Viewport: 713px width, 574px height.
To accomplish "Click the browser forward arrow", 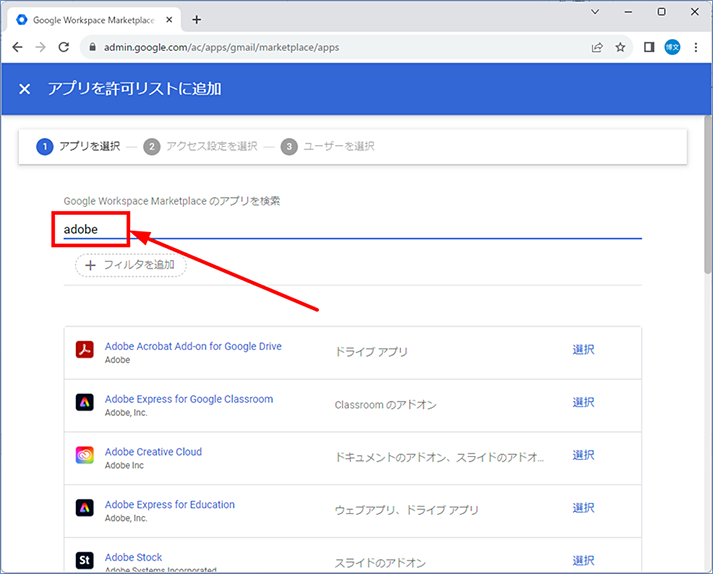I will point(40,47).
